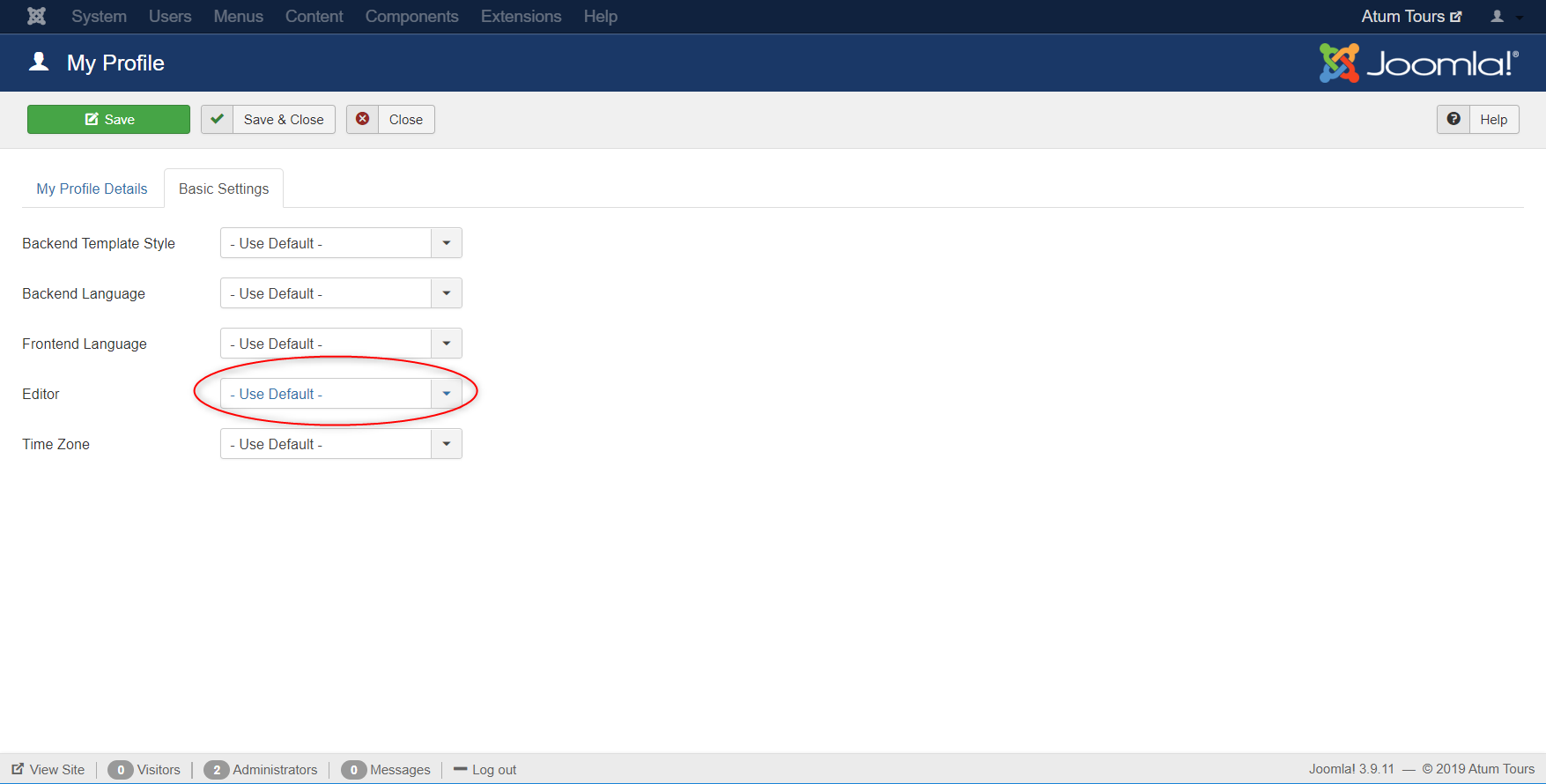Screen dimensions: 1546x784
Task: Select the Basic Settings tab
Action: coord(224,189)
